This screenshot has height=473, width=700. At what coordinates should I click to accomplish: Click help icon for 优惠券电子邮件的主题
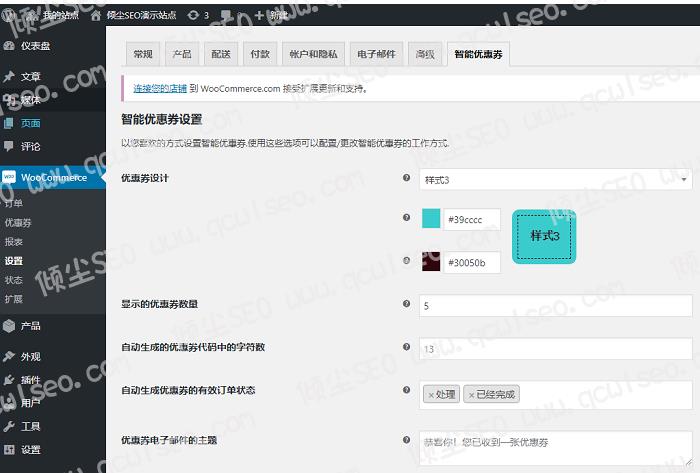tap(406, 440)
